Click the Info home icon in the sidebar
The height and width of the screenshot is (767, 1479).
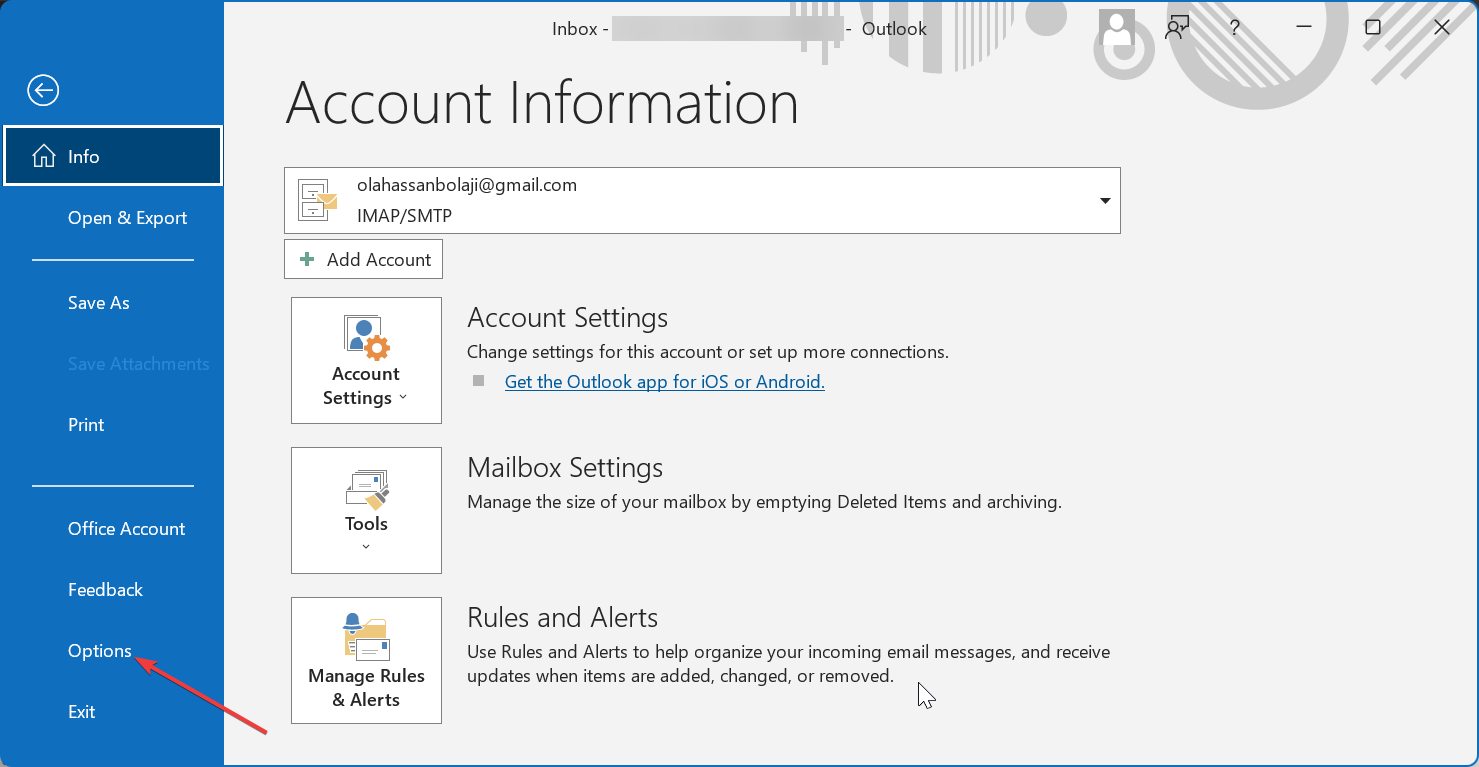43,157
